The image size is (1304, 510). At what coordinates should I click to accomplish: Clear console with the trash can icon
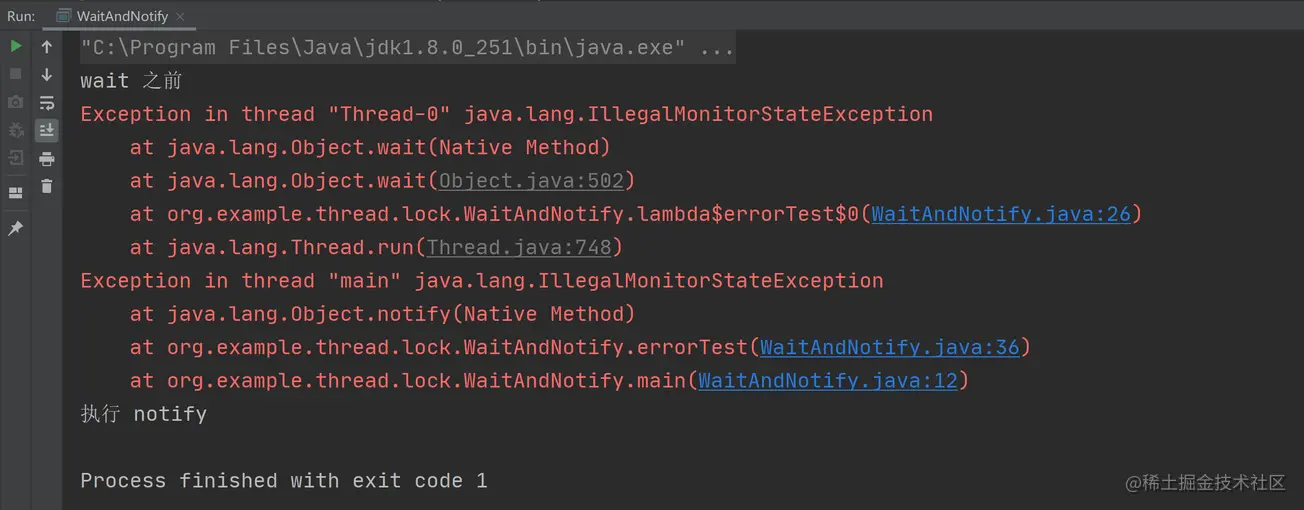point(47,186)
